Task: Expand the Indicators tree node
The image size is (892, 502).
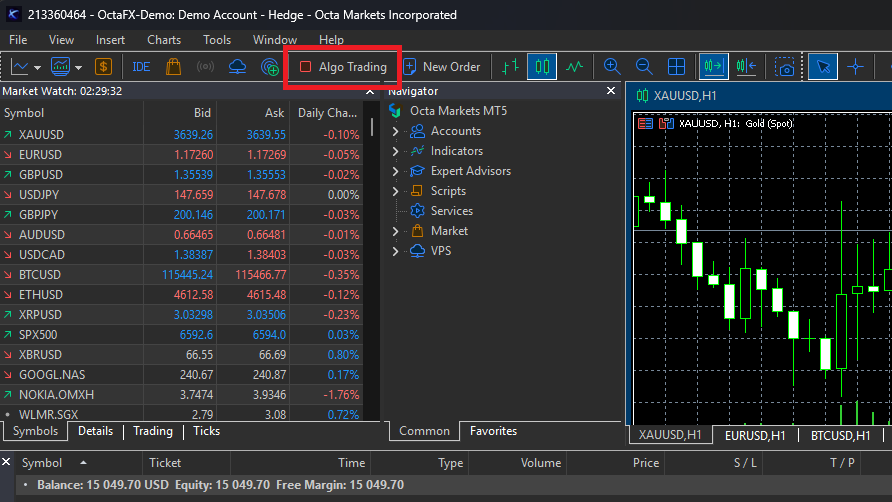Action: pyautogui.click(x=395, y=151)
